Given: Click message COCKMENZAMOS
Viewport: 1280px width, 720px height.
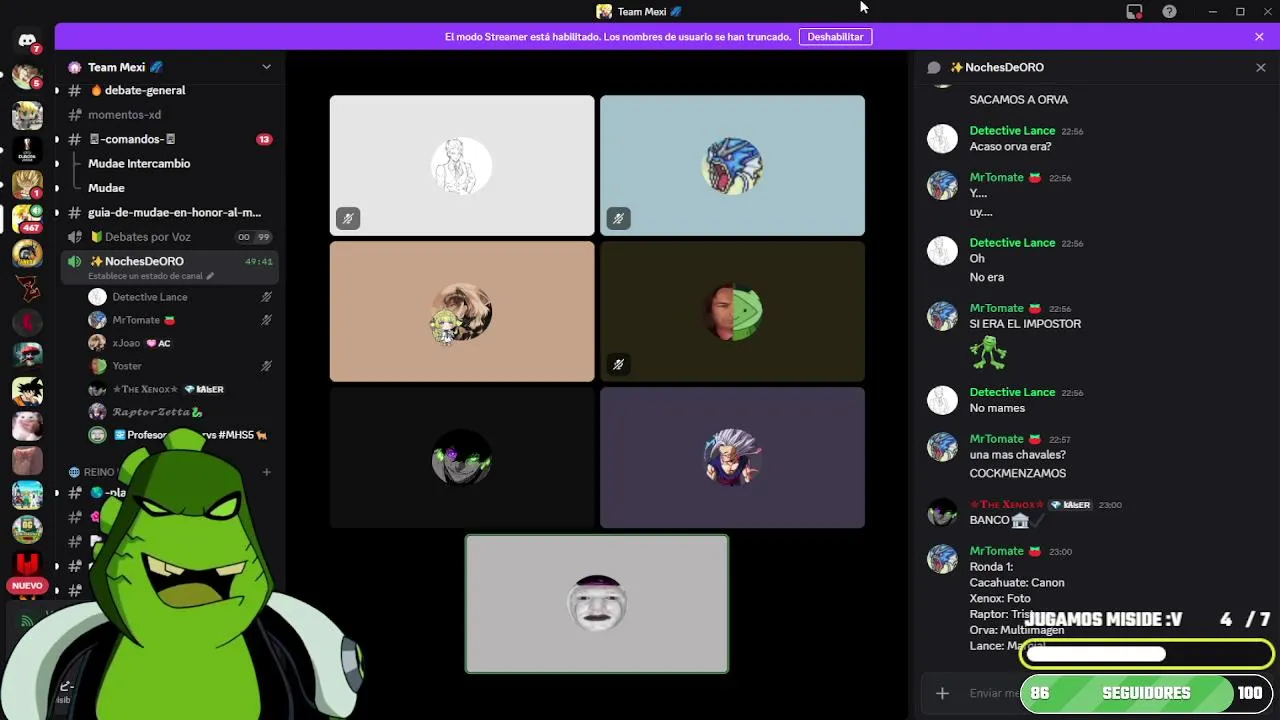Looking at the screenshot, I should [x=1017, y=473].
